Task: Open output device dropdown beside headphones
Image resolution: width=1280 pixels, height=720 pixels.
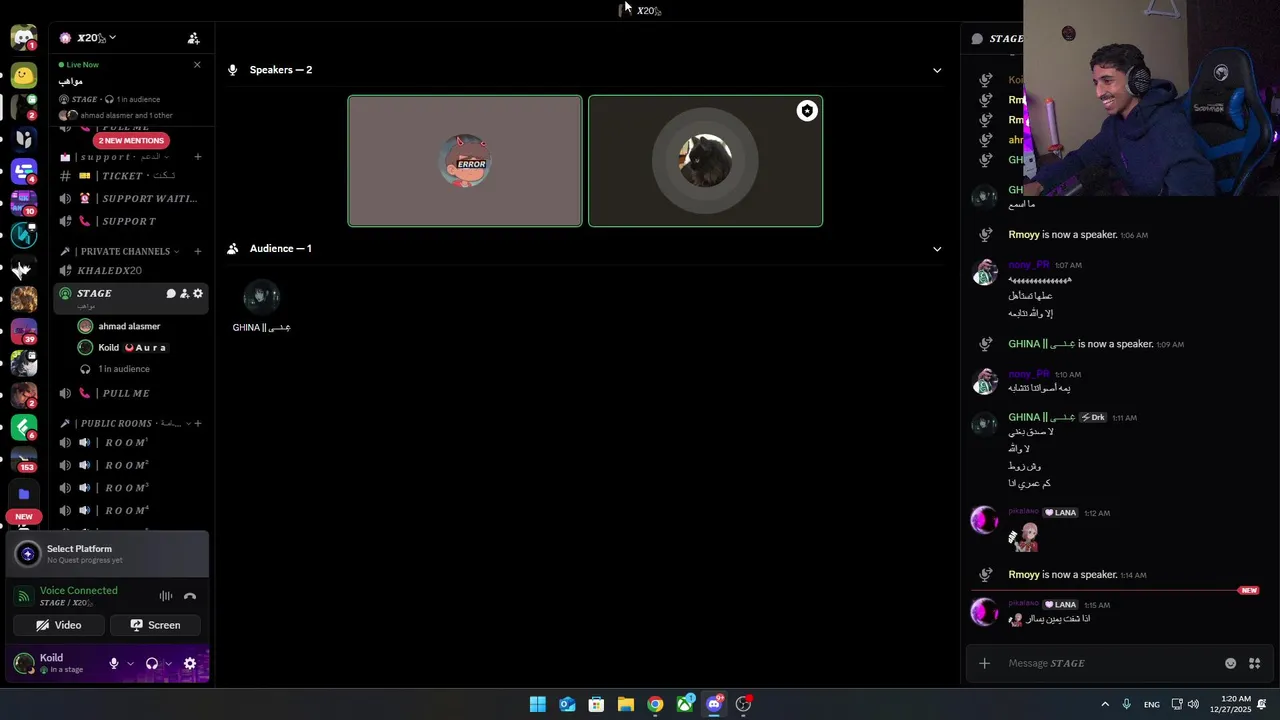Action: [168, 663]
